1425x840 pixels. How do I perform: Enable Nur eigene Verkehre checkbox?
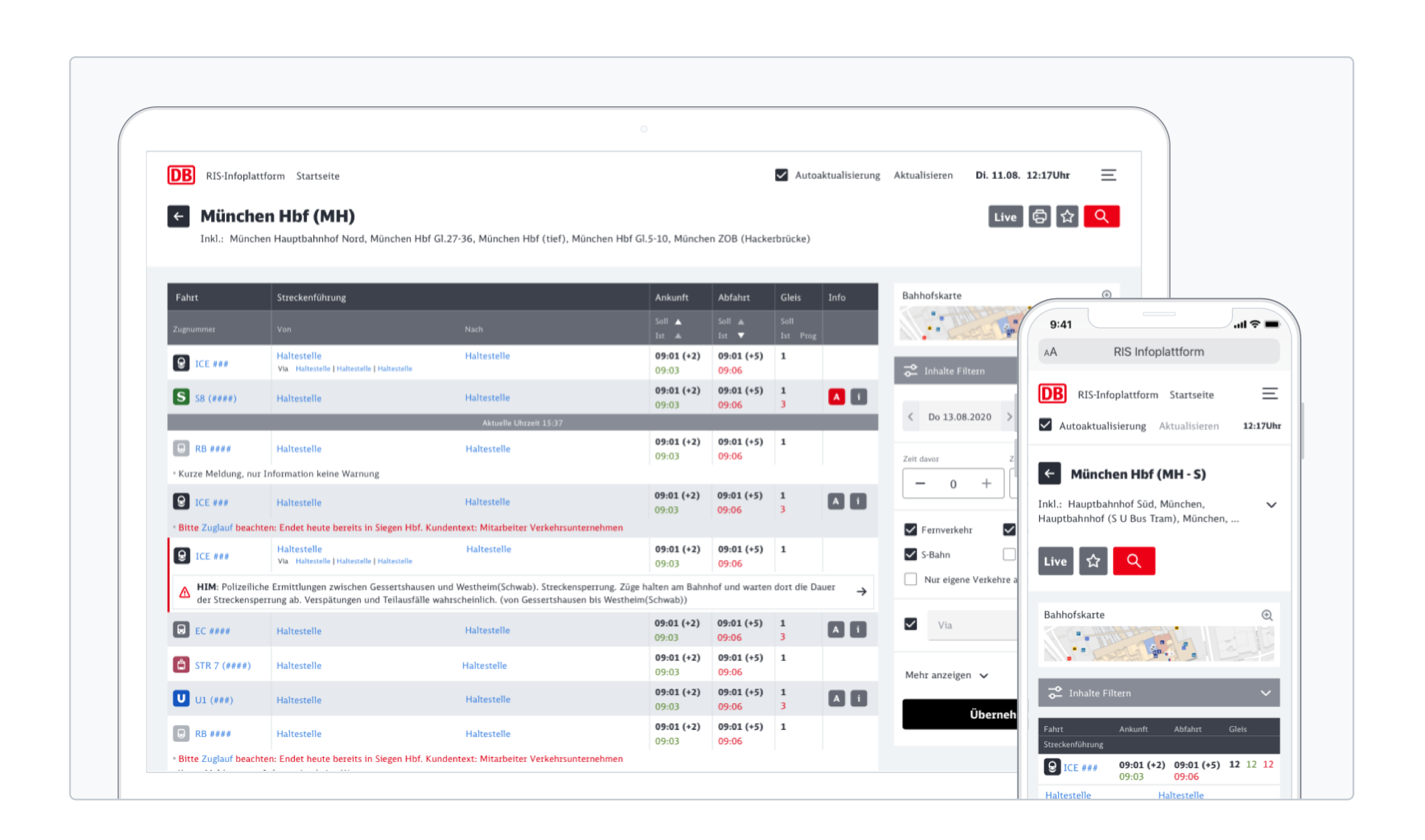pyautogui.click(x=911, y=579)
